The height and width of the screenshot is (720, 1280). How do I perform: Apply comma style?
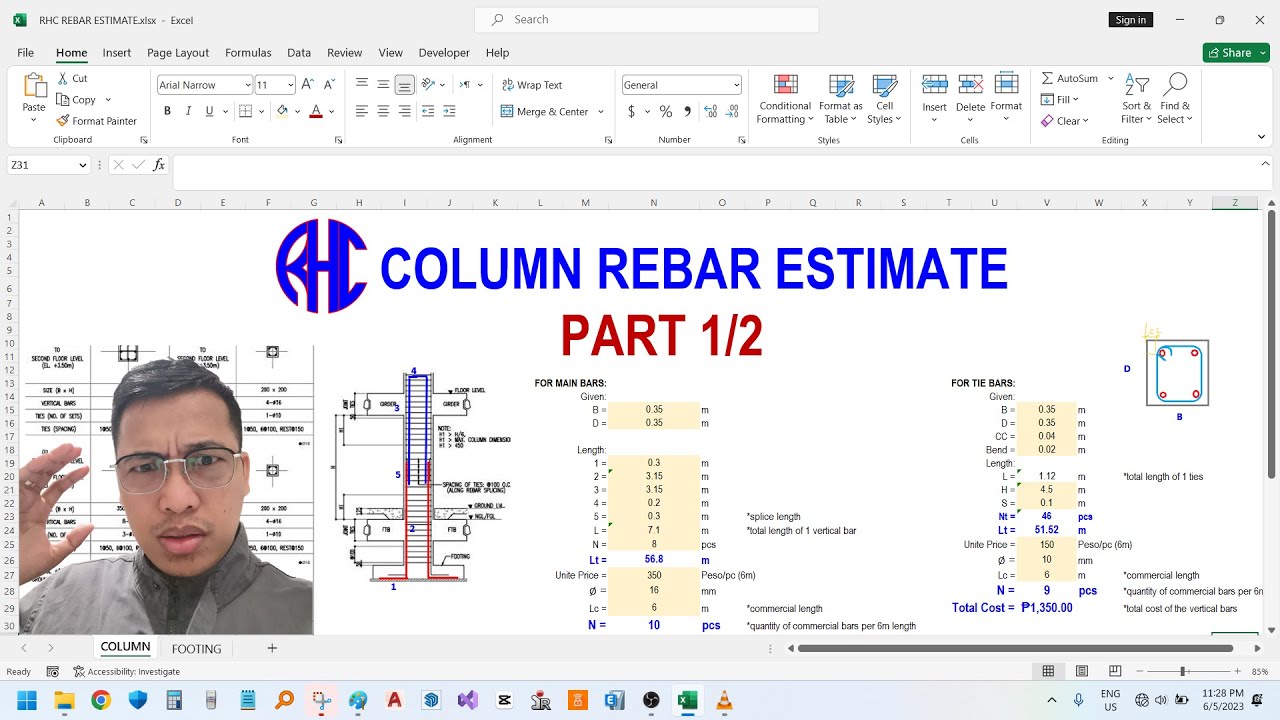(x=687, y=111)
